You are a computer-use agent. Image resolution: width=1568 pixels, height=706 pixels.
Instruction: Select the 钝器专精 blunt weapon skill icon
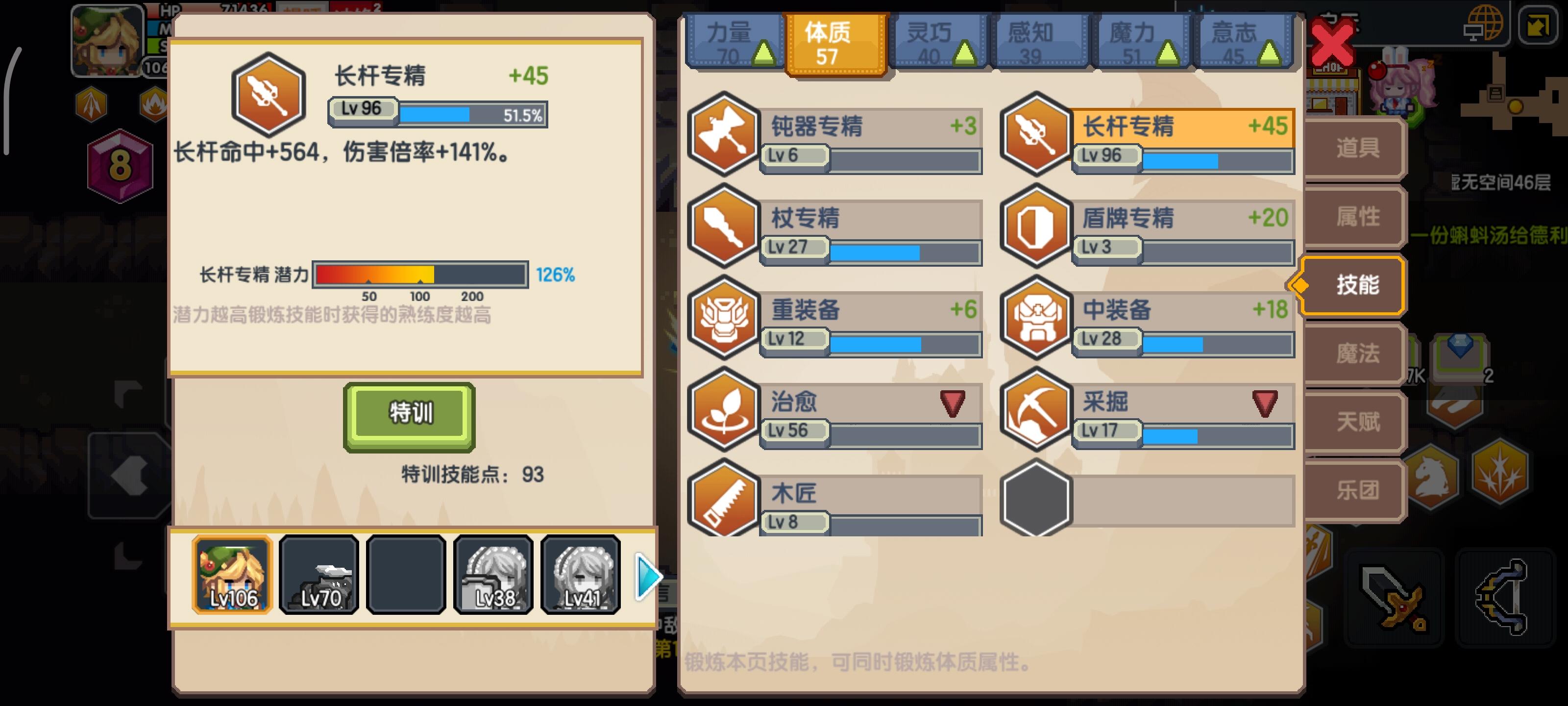(x=724, y=133)
